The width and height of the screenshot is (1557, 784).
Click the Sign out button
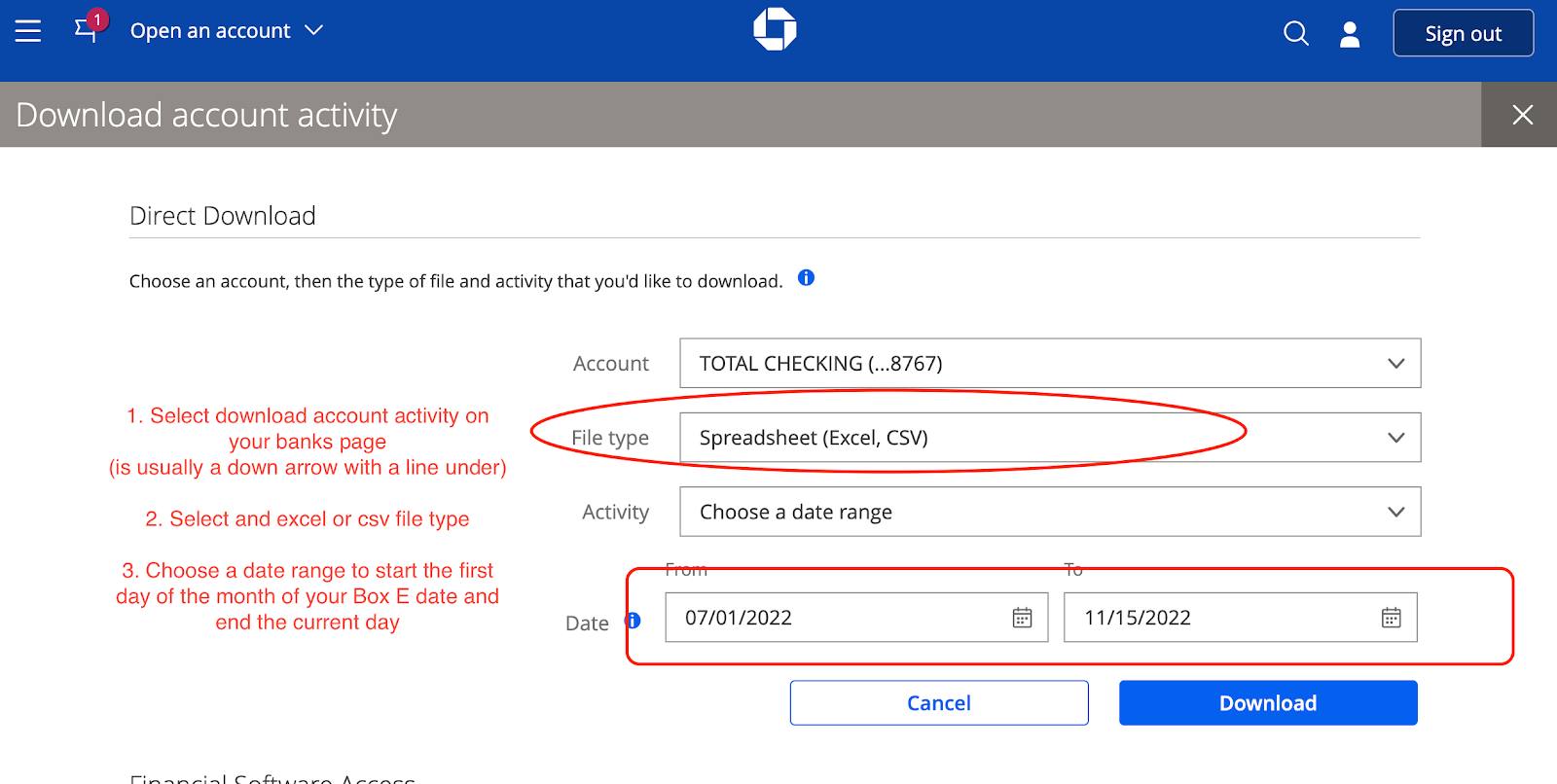point(1463,33)
